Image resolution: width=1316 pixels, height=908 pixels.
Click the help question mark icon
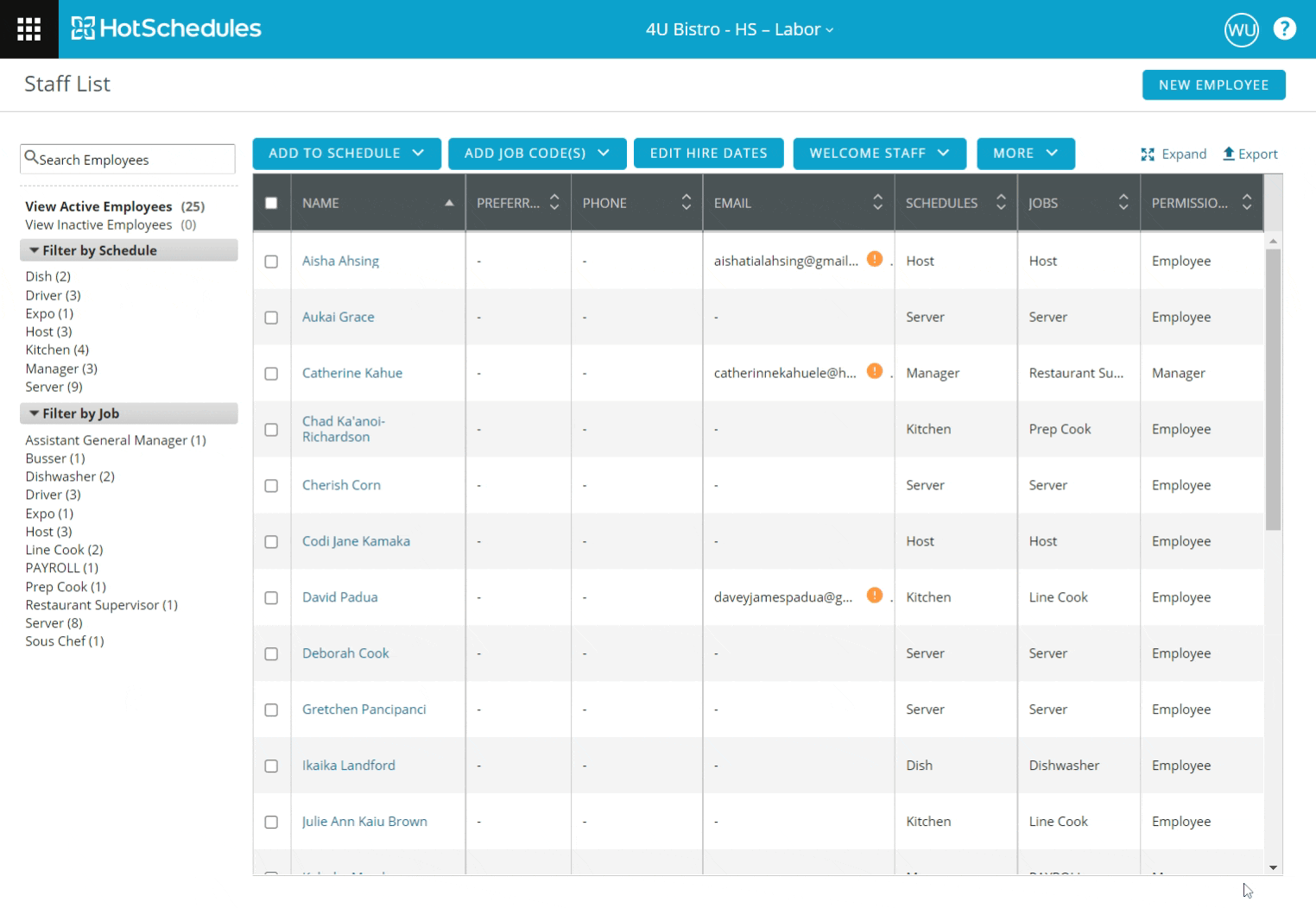(1284, 29)
